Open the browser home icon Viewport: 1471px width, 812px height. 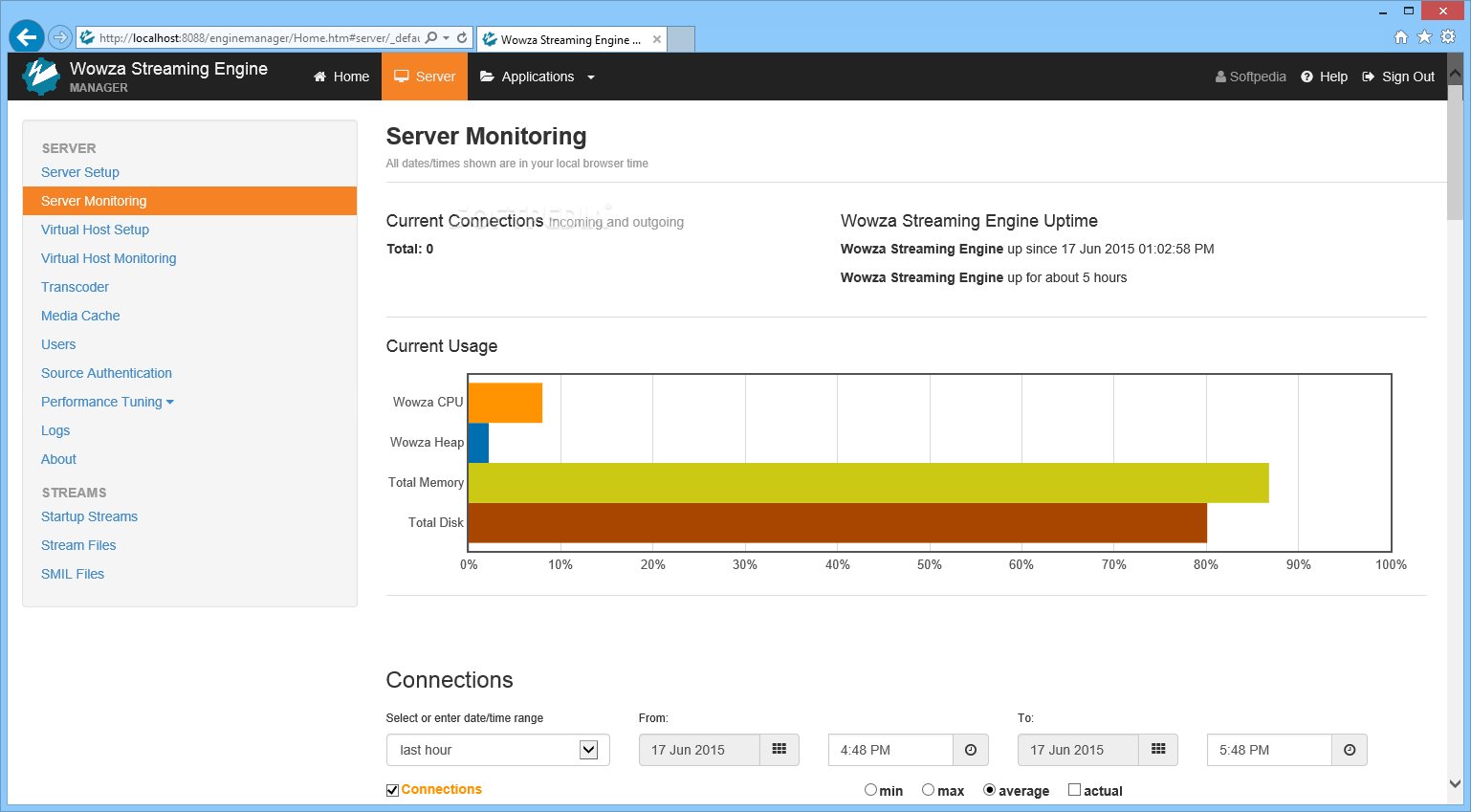1401,36
